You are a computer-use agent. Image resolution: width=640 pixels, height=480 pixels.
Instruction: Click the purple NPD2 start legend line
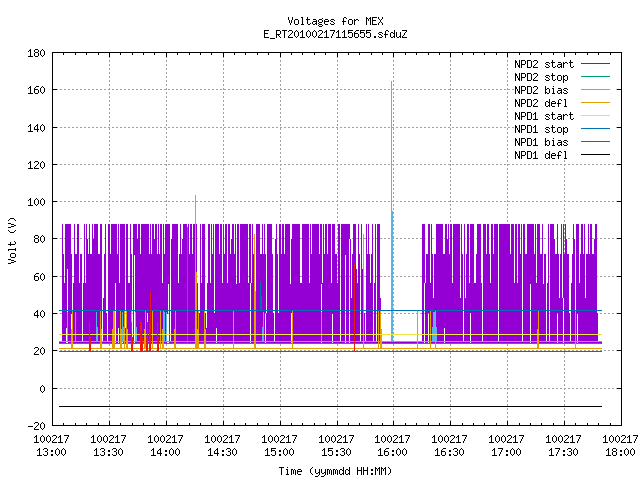pyautogui.click(x=595, y=64)
